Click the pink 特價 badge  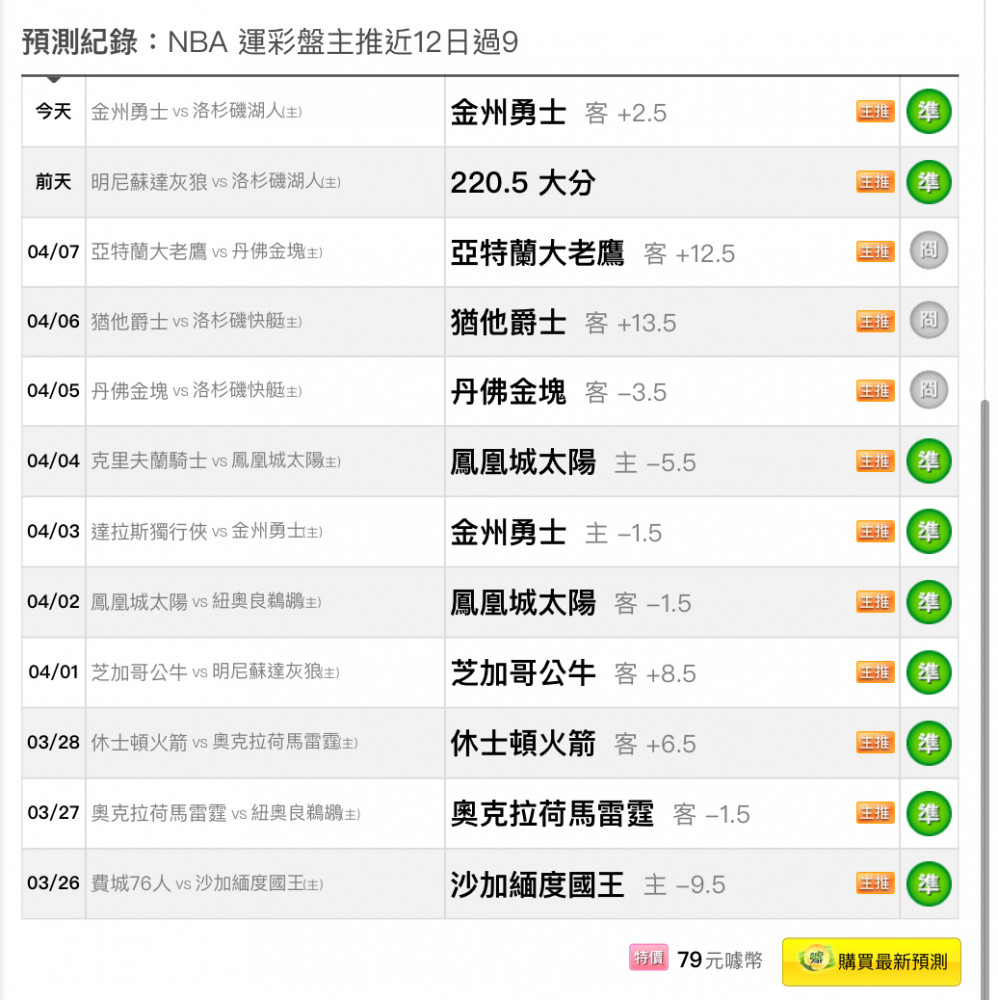649,957
